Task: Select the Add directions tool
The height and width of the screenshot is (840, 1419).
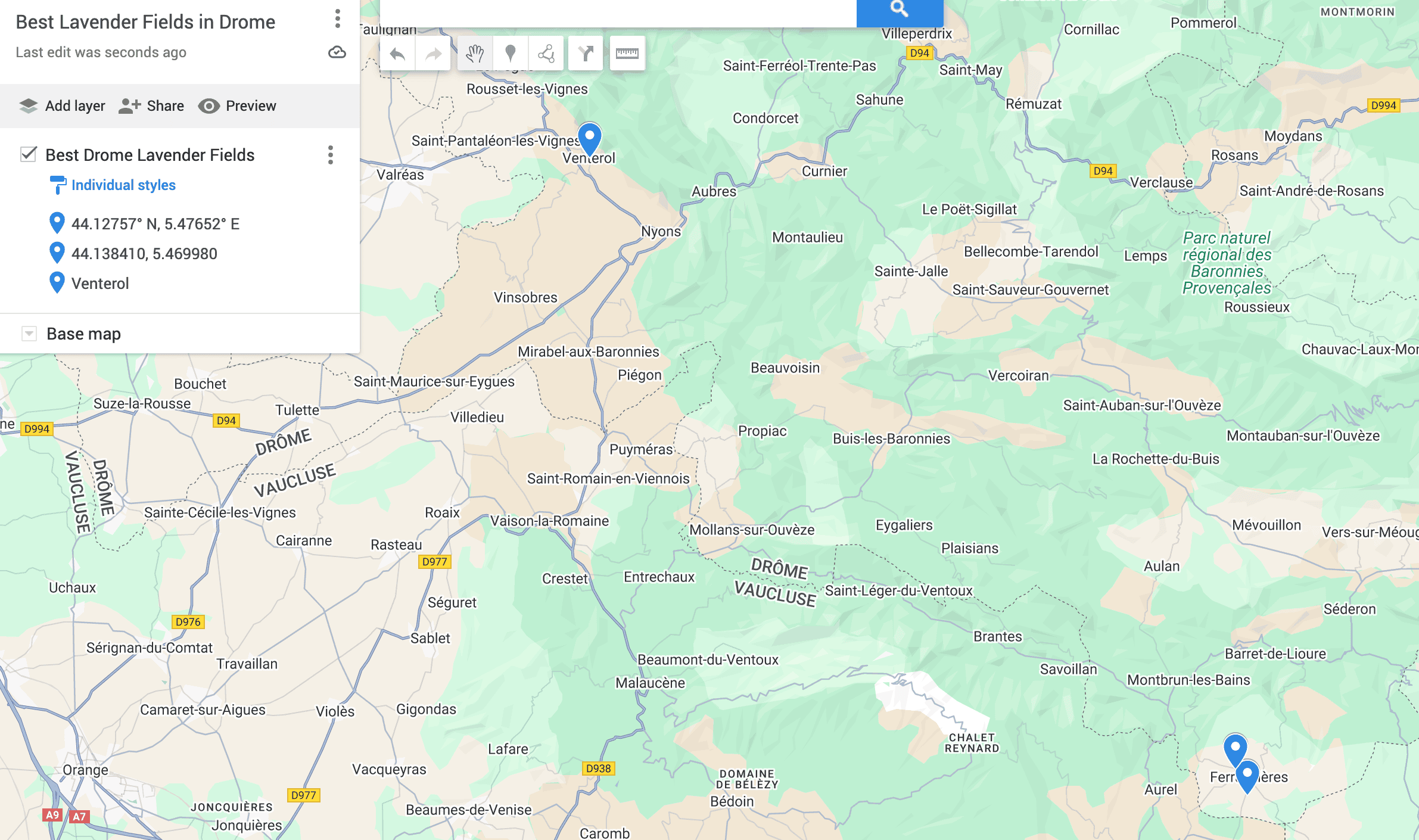Action: (x=586, y=54)
